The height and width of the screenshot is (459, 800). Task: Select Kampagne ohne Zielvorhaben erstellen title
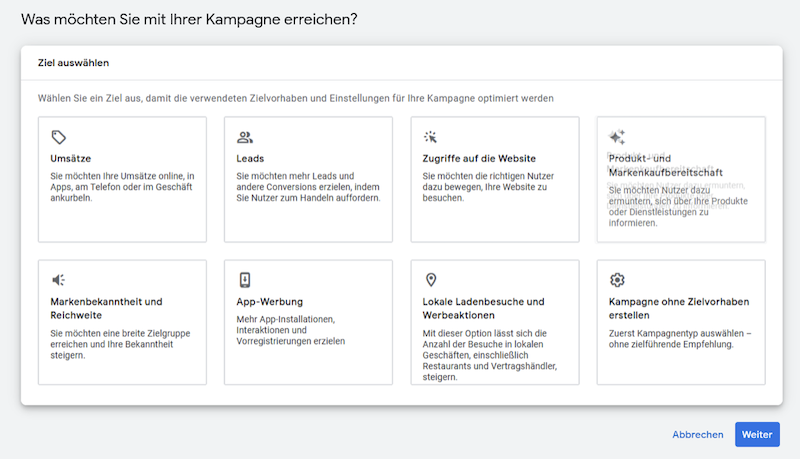(x=679, y=309)
